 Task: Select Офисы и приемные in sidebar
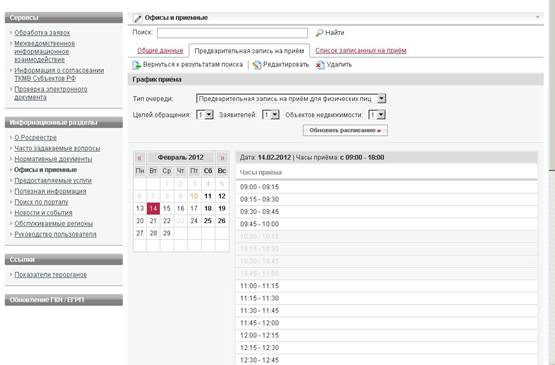(x=45, y=170)
